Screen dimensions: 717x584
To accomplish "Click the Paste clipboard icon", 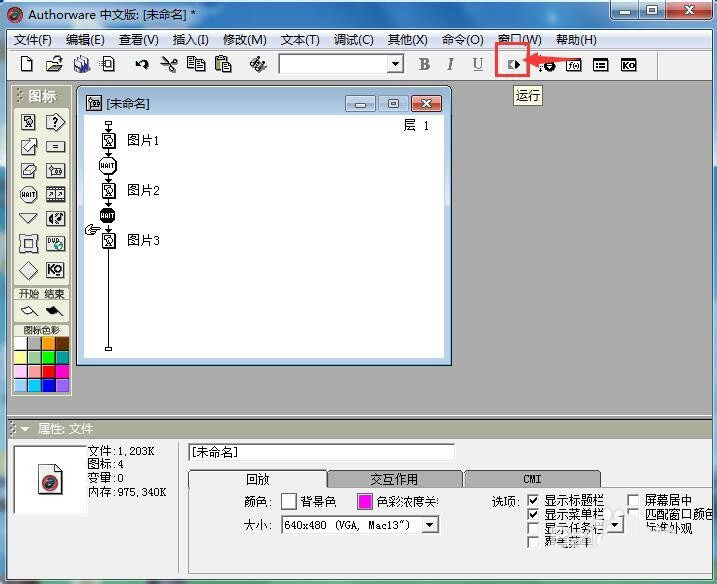I will 223,64.
